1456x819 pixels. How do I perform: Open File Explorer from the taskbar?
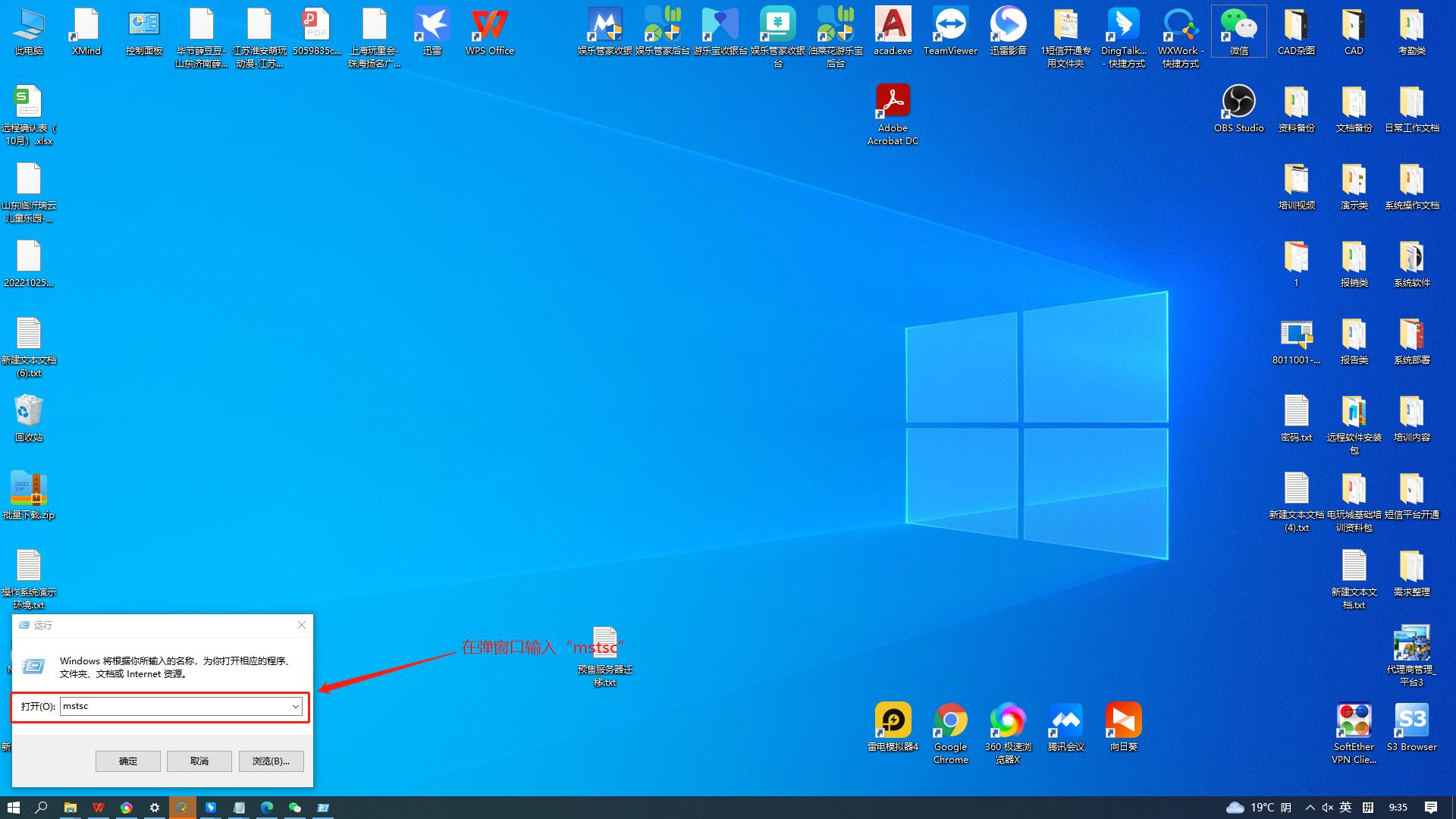[x=70, y=808]
